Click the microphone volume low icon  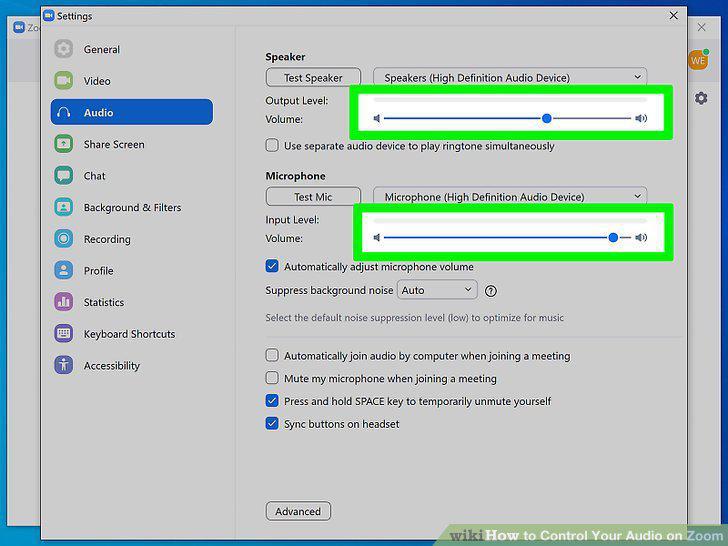[x=377, y=238]
